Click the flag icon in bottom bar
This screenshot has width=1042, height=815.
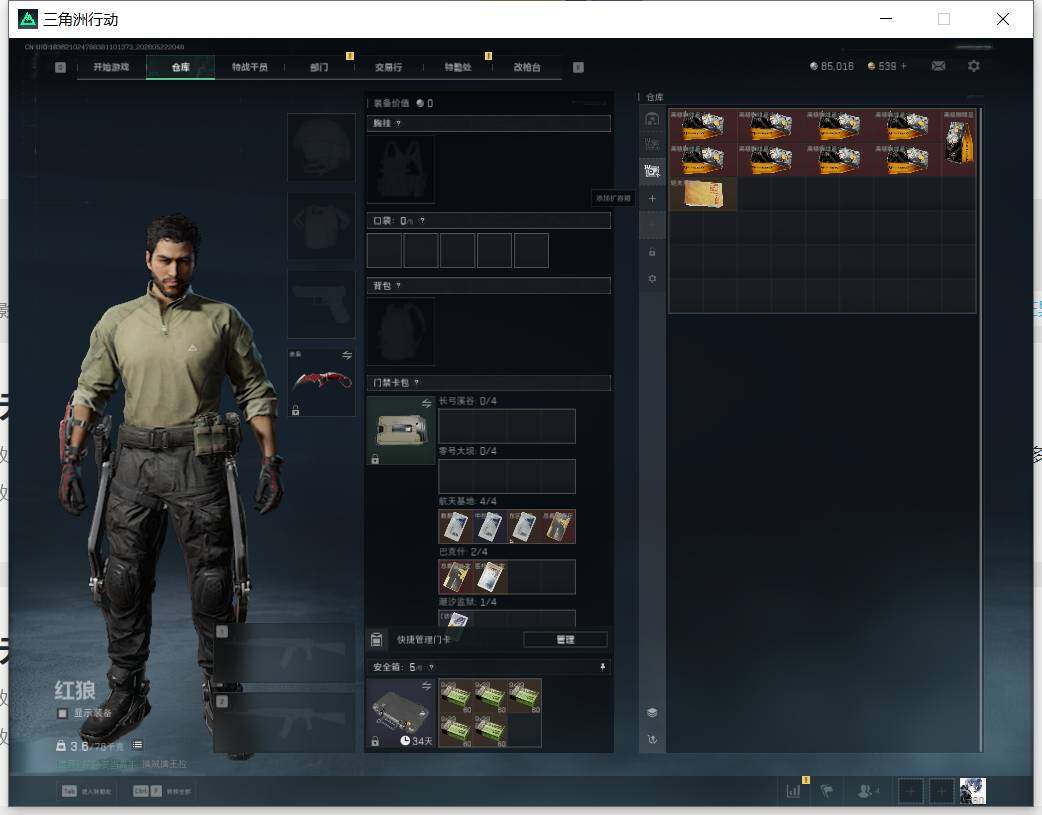tap(827, 791)
